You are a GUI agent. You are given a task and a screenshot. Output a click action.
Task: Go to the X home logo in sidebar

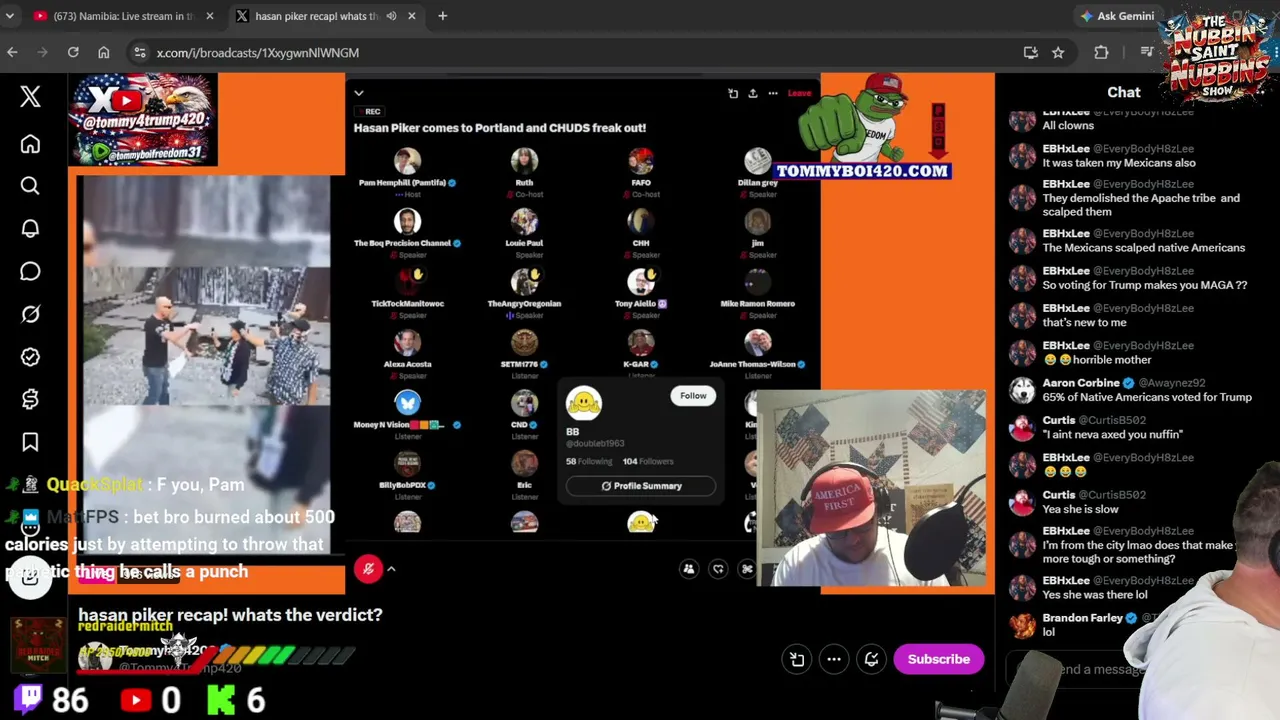[30, 96]
